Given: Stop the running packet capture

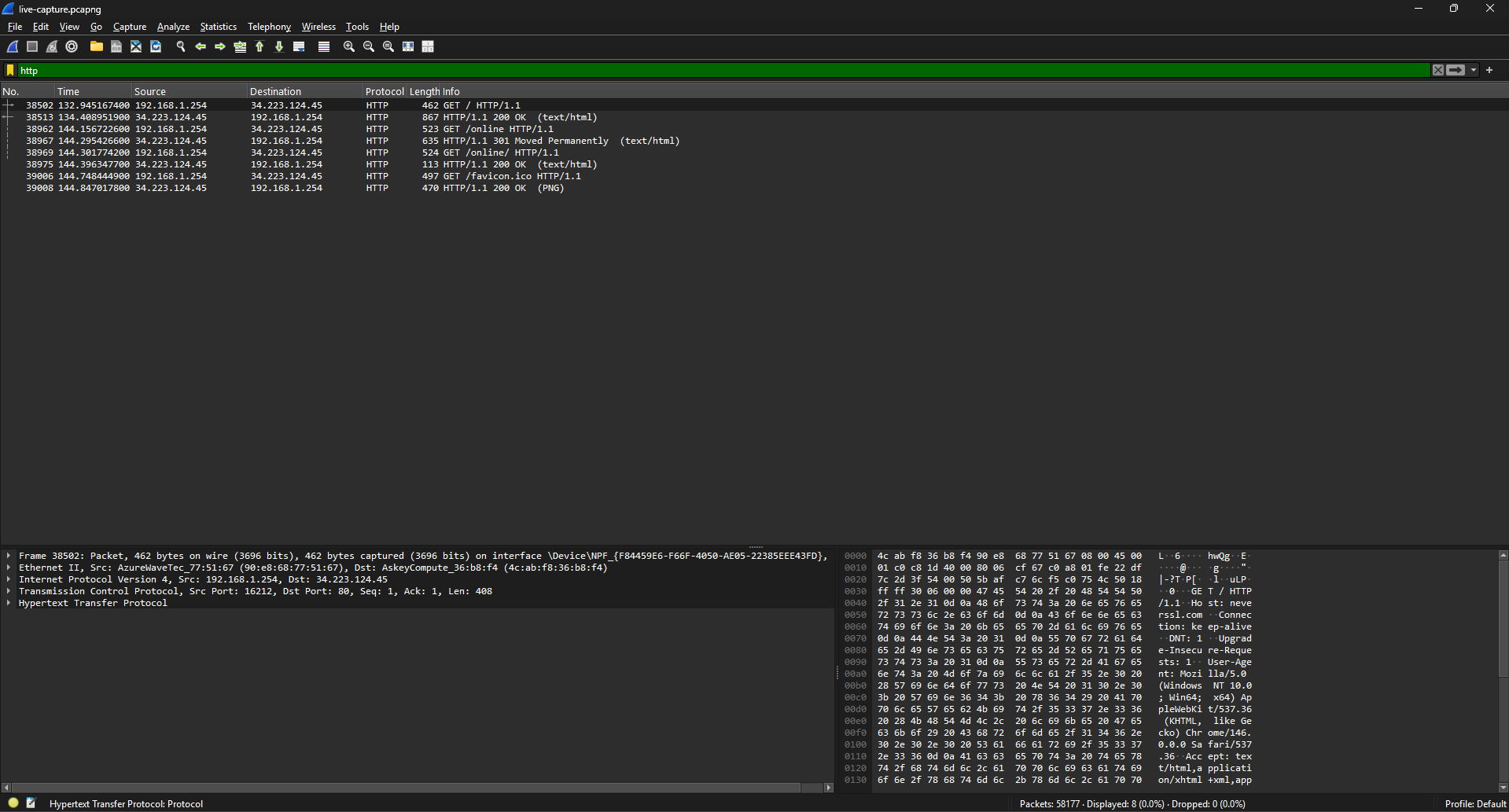Looking at the screenshot, I should pos(31,46).
